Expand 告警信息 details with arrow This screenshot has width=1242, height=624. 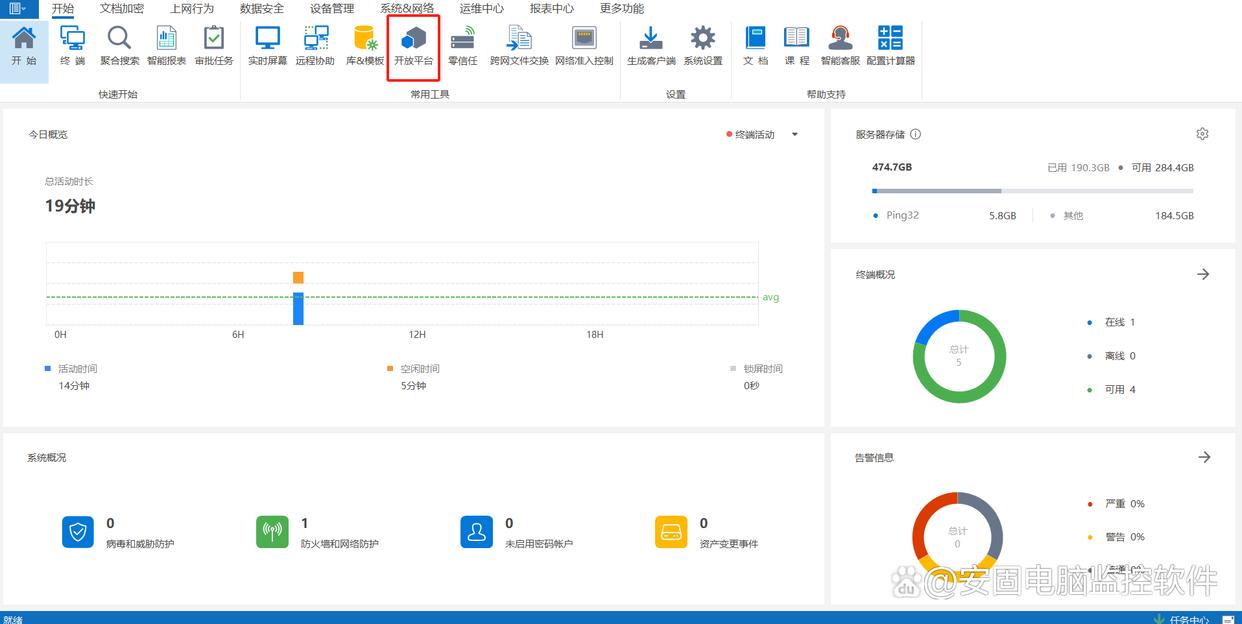[1204, 457]
